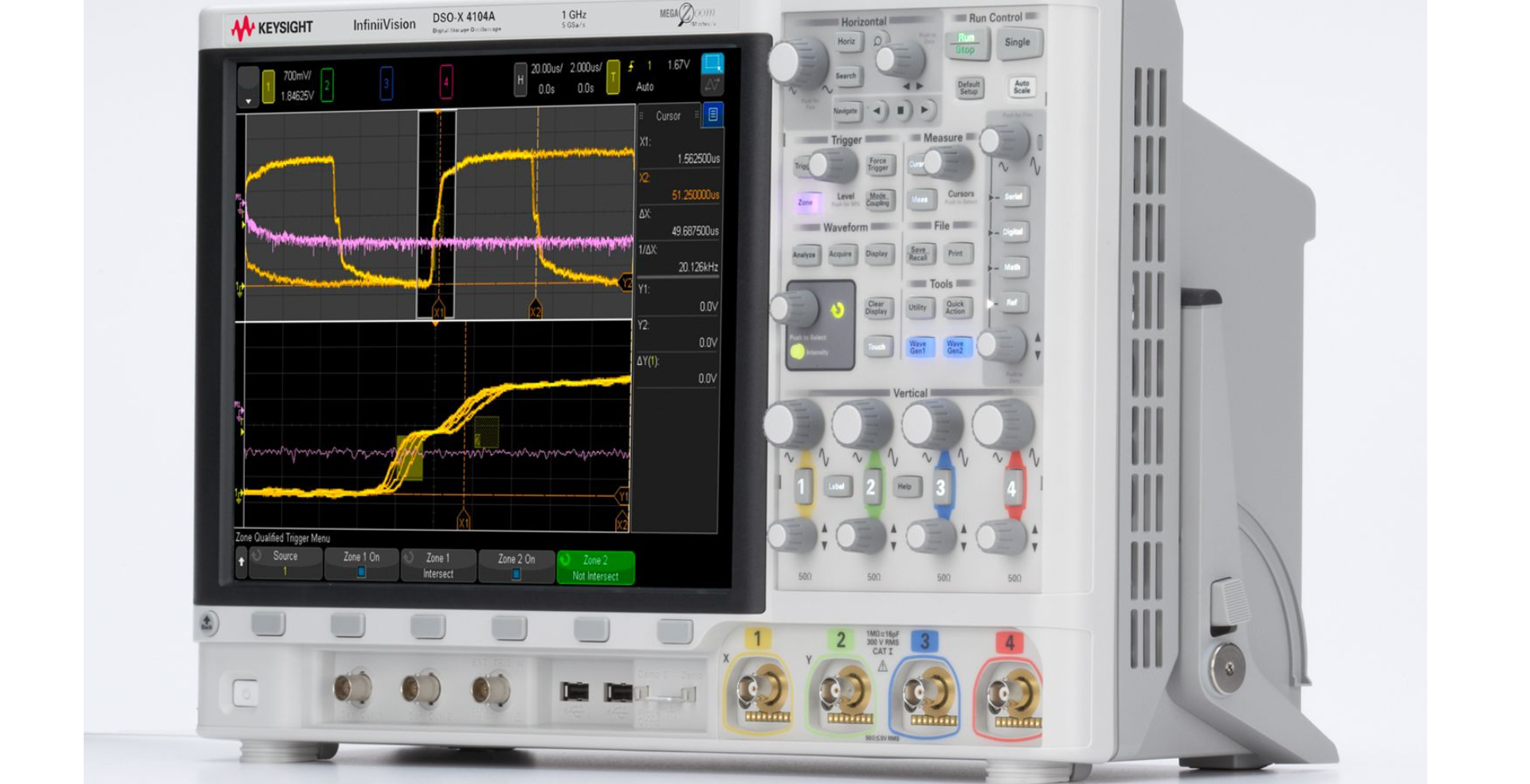The height and width of the screenshot is (784, 1530).
Task: Select the Cursor tab on the results panel
Action: coord(669,117)
